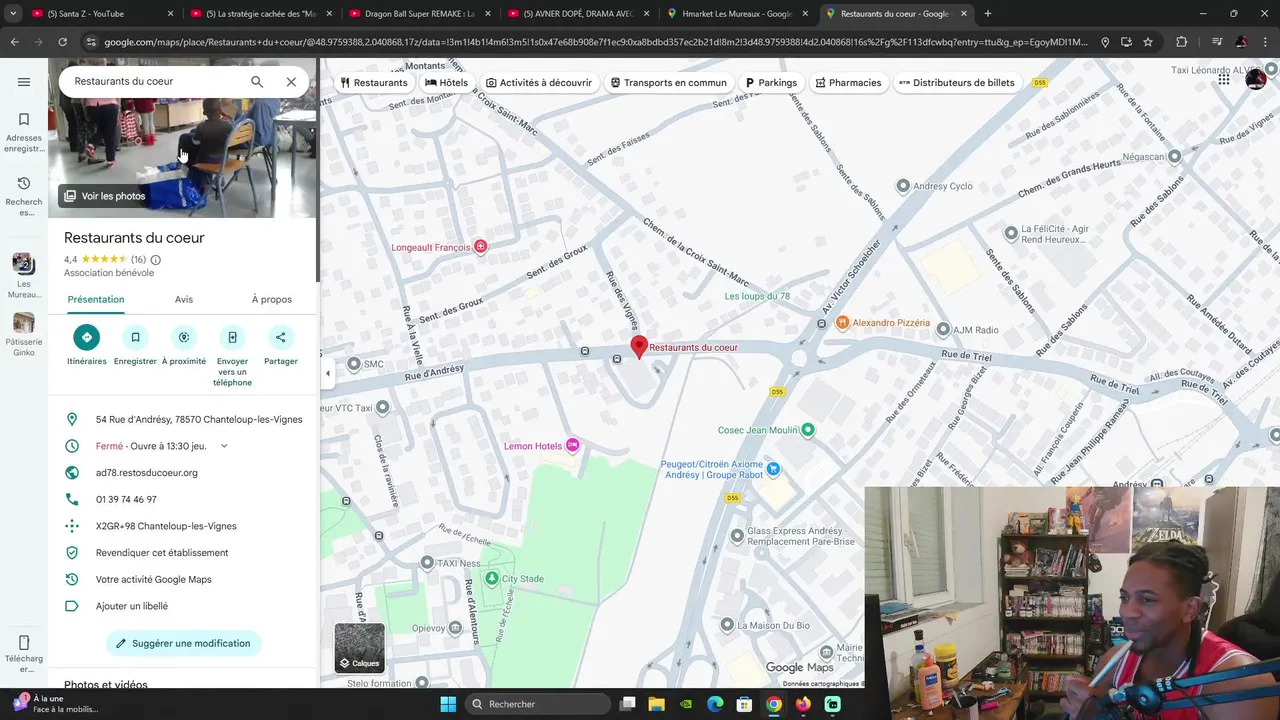Switch to the Hmarket Les Mureaux tab
The width and height of the screenshot is (1280, 720).
pos(737,14)
